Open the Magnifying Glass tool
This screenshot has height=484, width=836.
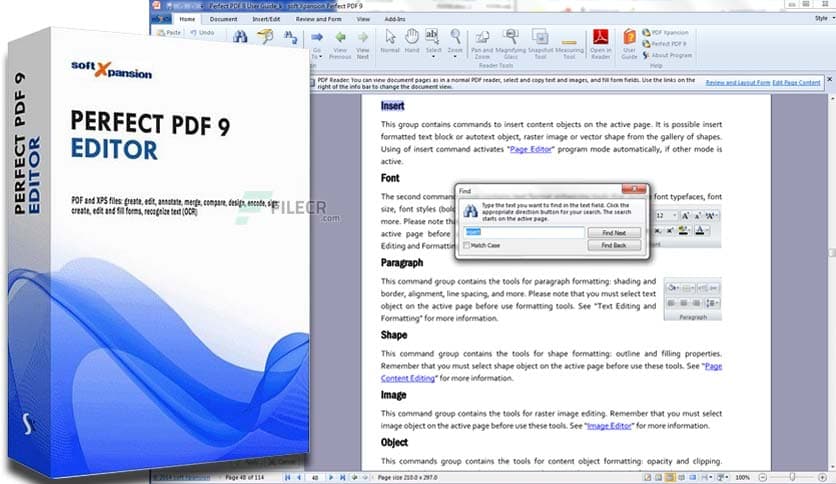(x=511, y=44)
